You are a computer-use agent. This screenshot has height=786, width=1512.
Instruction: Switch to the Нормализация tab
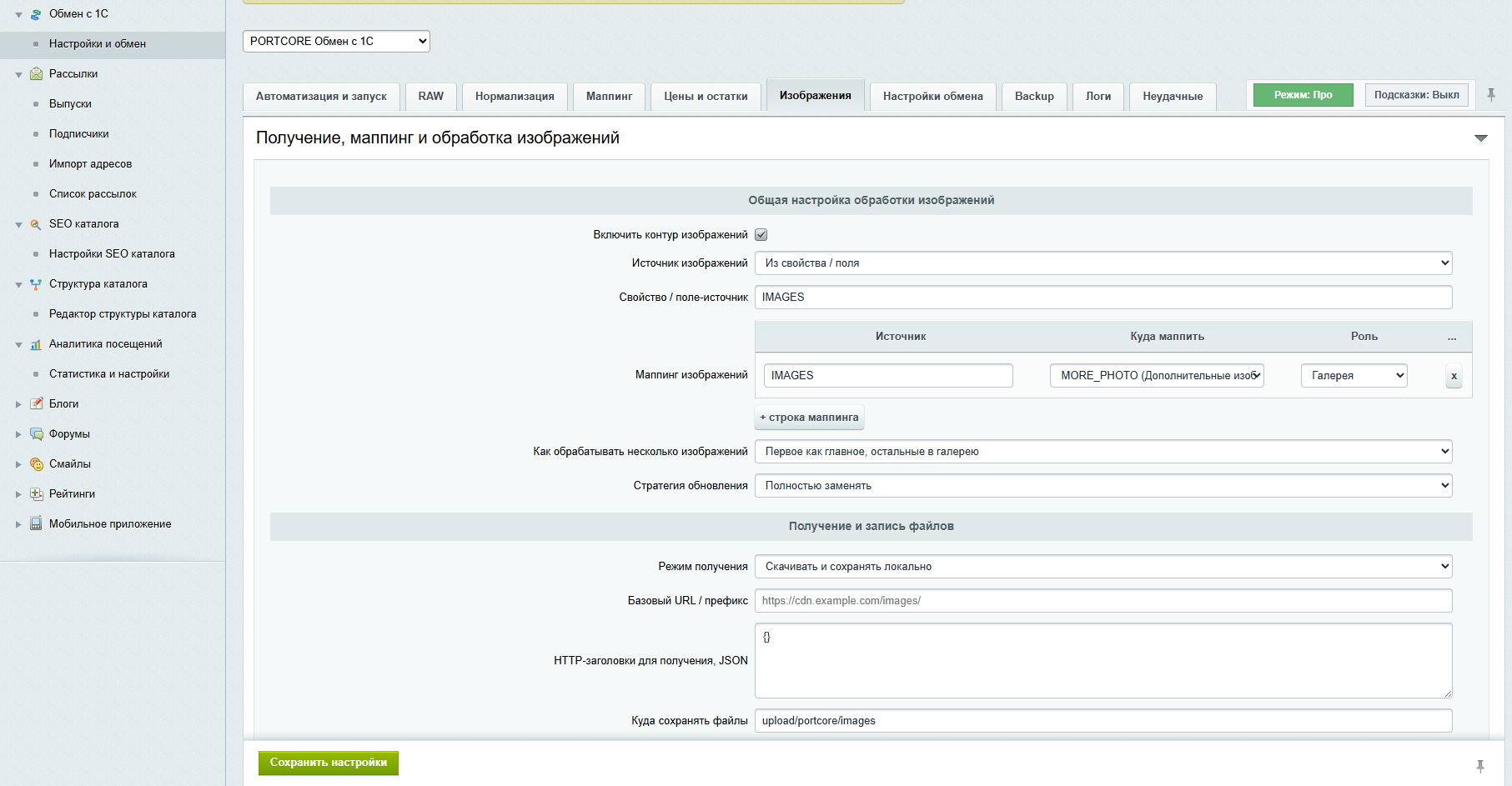pos(515,97)
